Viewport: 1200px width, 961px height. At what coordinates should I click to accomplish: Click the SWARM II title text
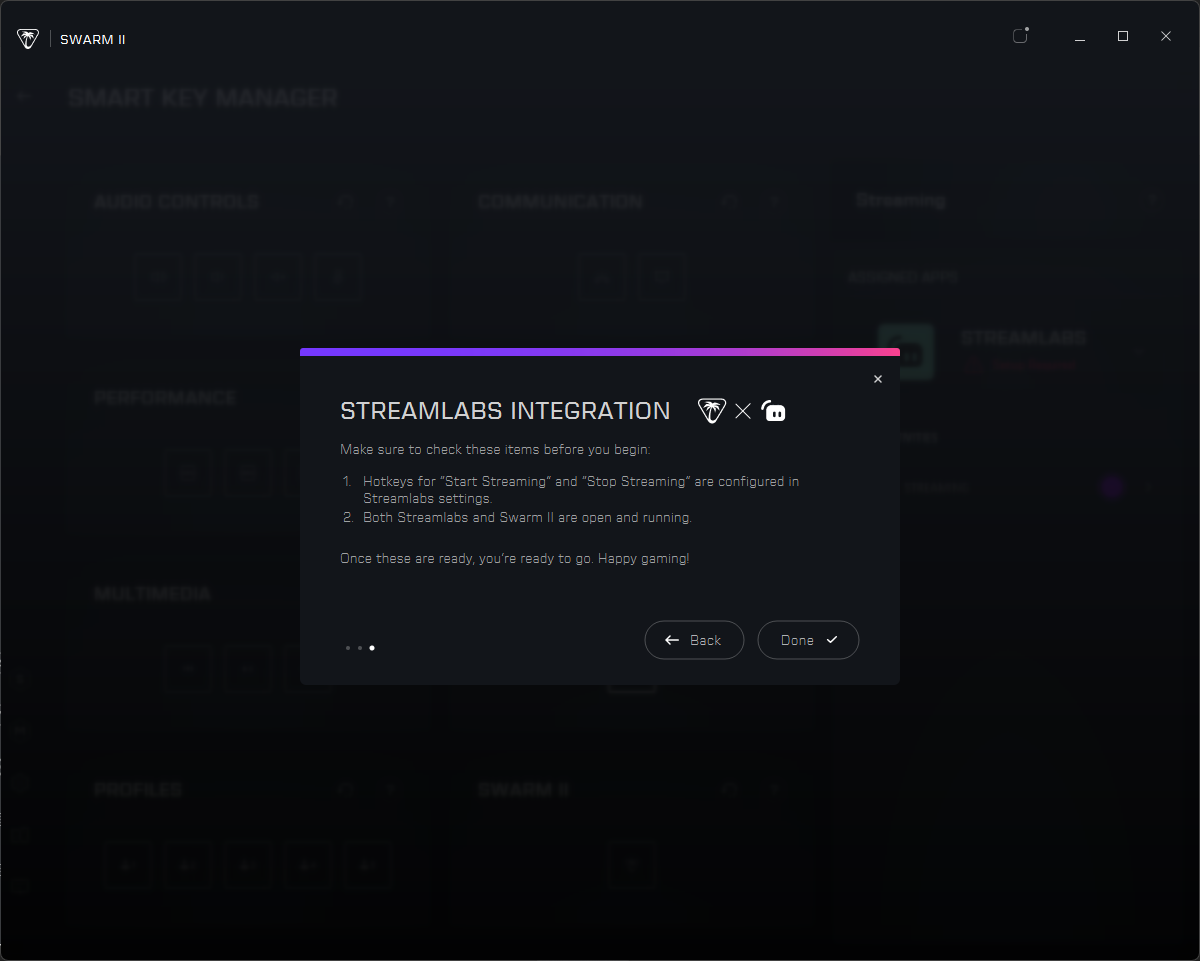(x=93, y=40)
